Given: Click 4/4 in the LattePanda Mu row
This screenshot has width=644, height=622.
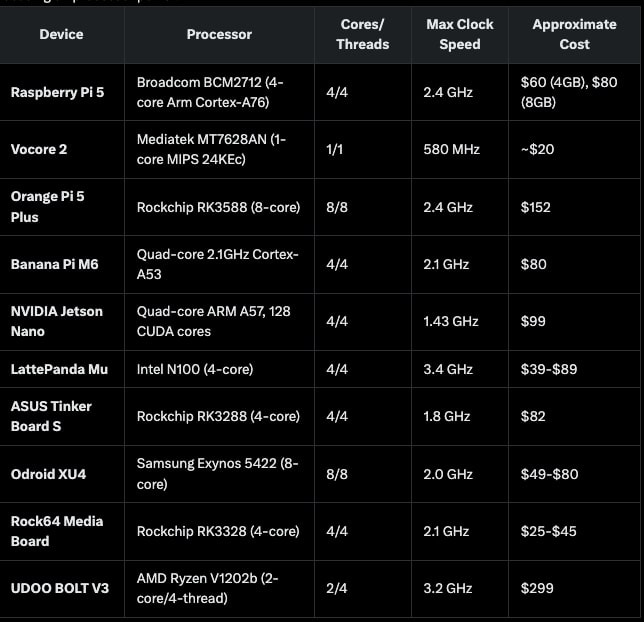Looking at the screenshot, I should pyautogui.click(x=337, y=369).
